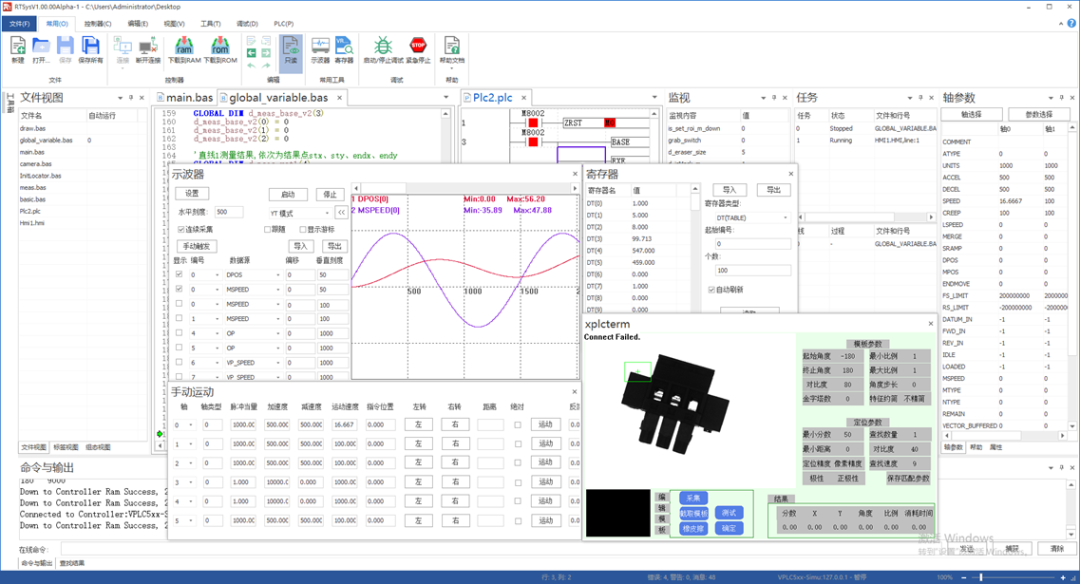1080x584 pixels.
Task: Click the axis parameter horizontal scrollbar
Action: [x=1005, y=436]
